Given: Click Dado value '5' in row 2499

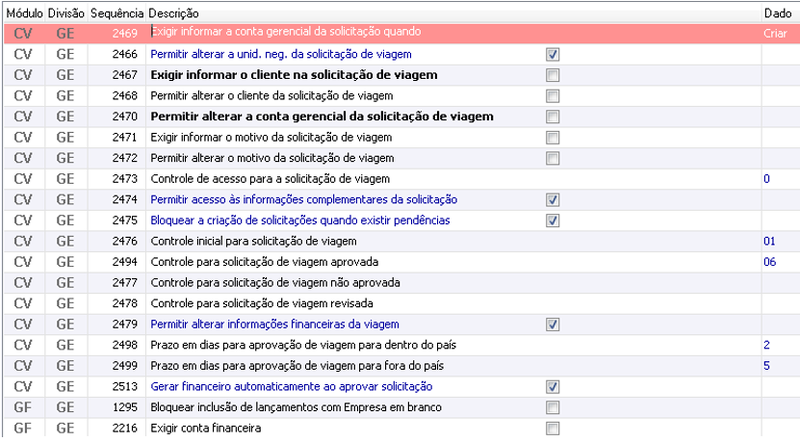Looking at the screenshot, I should (766, 366).
